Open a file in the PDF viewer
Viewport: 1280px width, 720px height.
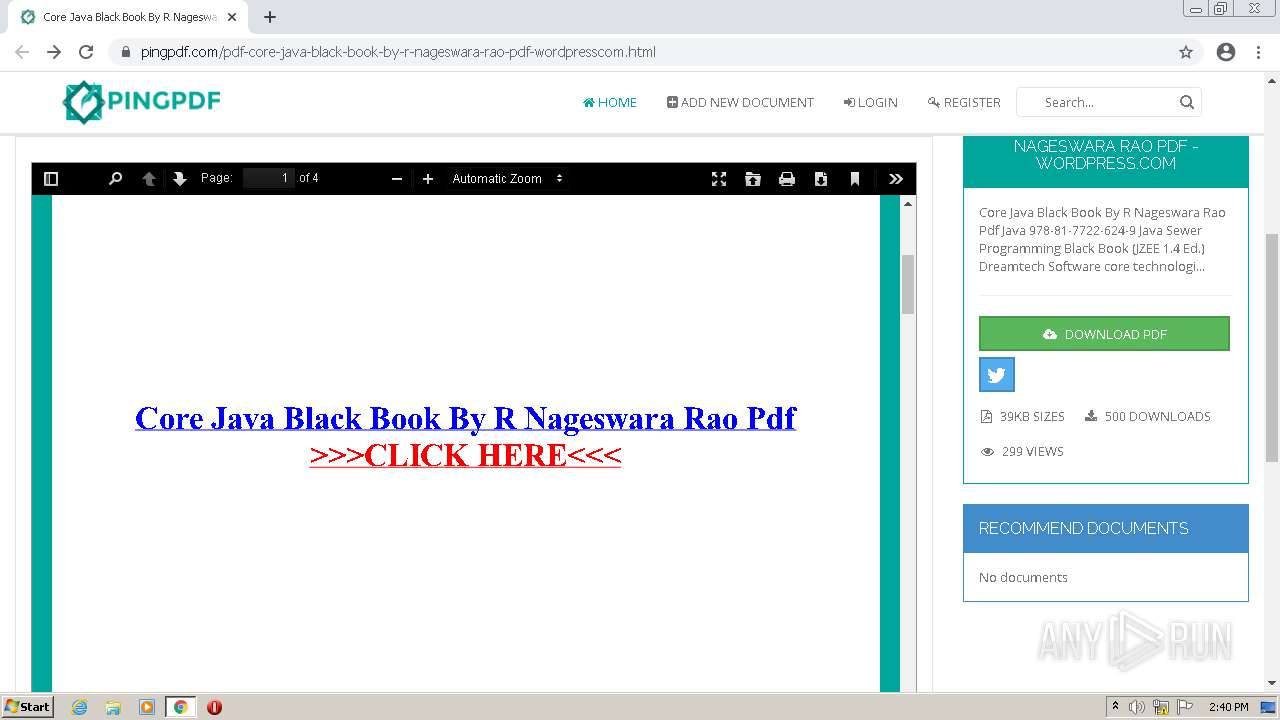pyautogui.click(x=753, y=179)
